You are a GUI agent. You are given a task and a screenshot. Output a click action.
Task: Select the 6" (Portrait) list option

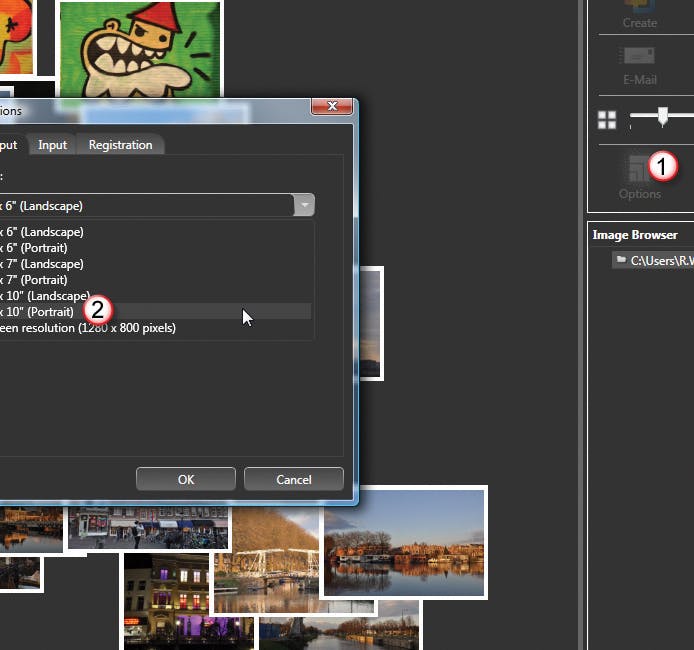tap(155, 248)
